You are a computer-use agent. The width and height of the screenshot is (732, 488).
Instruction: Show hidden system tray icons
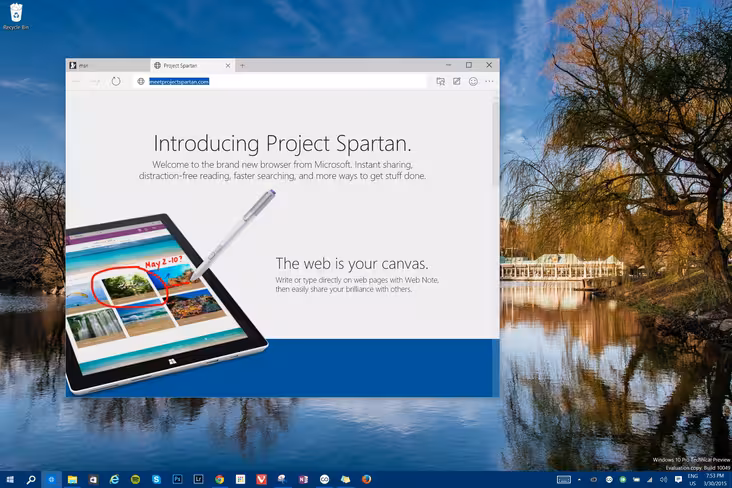(x=579, y=480)
